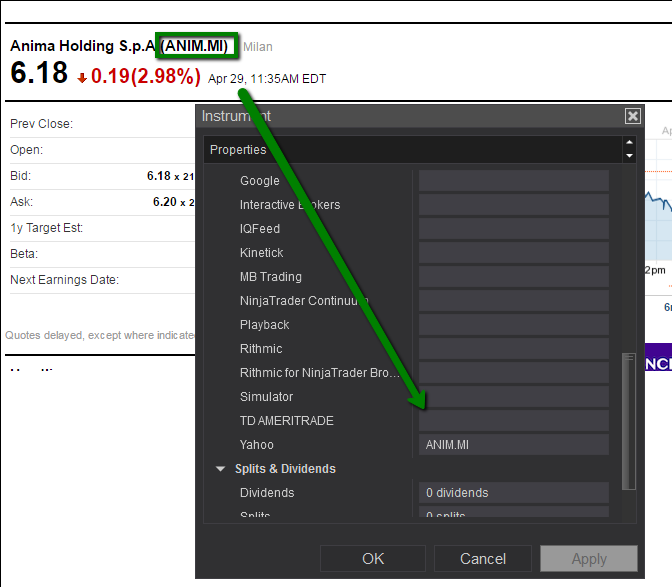
Task: Click the Open label on the quote page
Action: tap(27, 150)
